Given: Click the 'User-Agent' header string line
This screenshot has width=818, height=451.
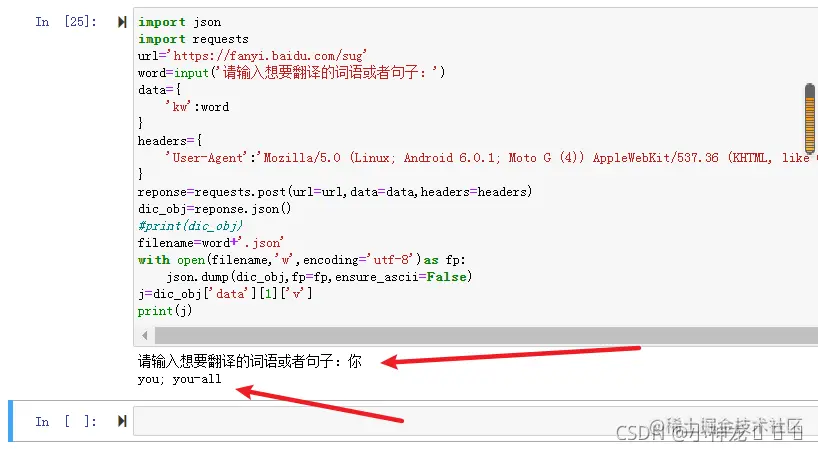Looking at the screenshot, I should [x=490, y=158].
